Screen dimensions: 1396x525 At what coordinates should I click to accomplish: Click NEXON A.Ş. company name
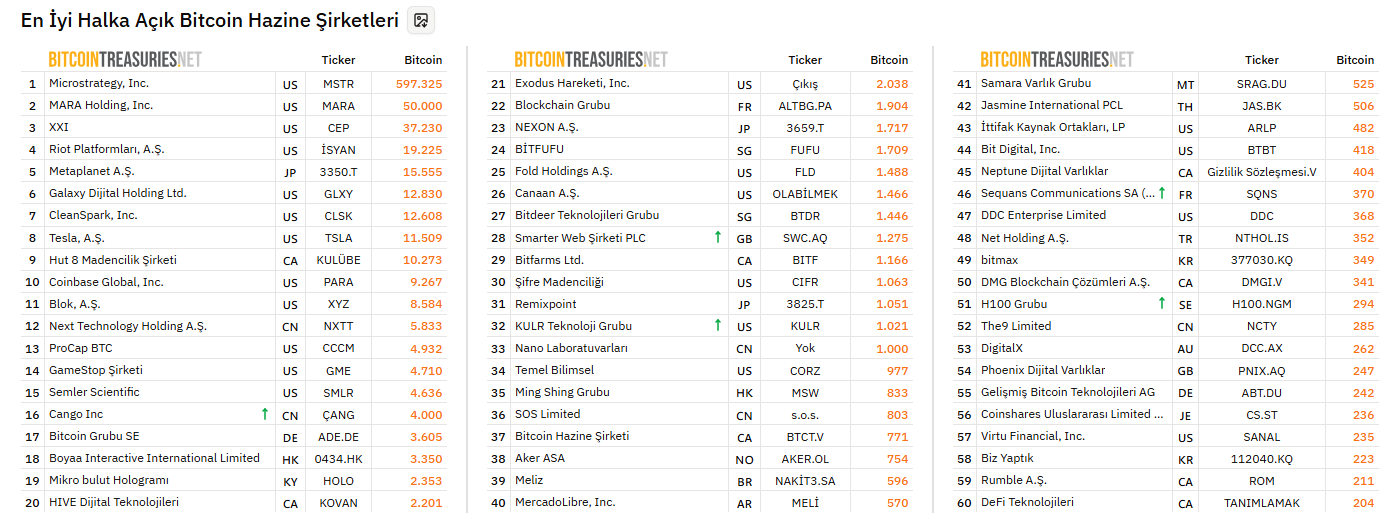pyautogui.click(x=547, y=127)
